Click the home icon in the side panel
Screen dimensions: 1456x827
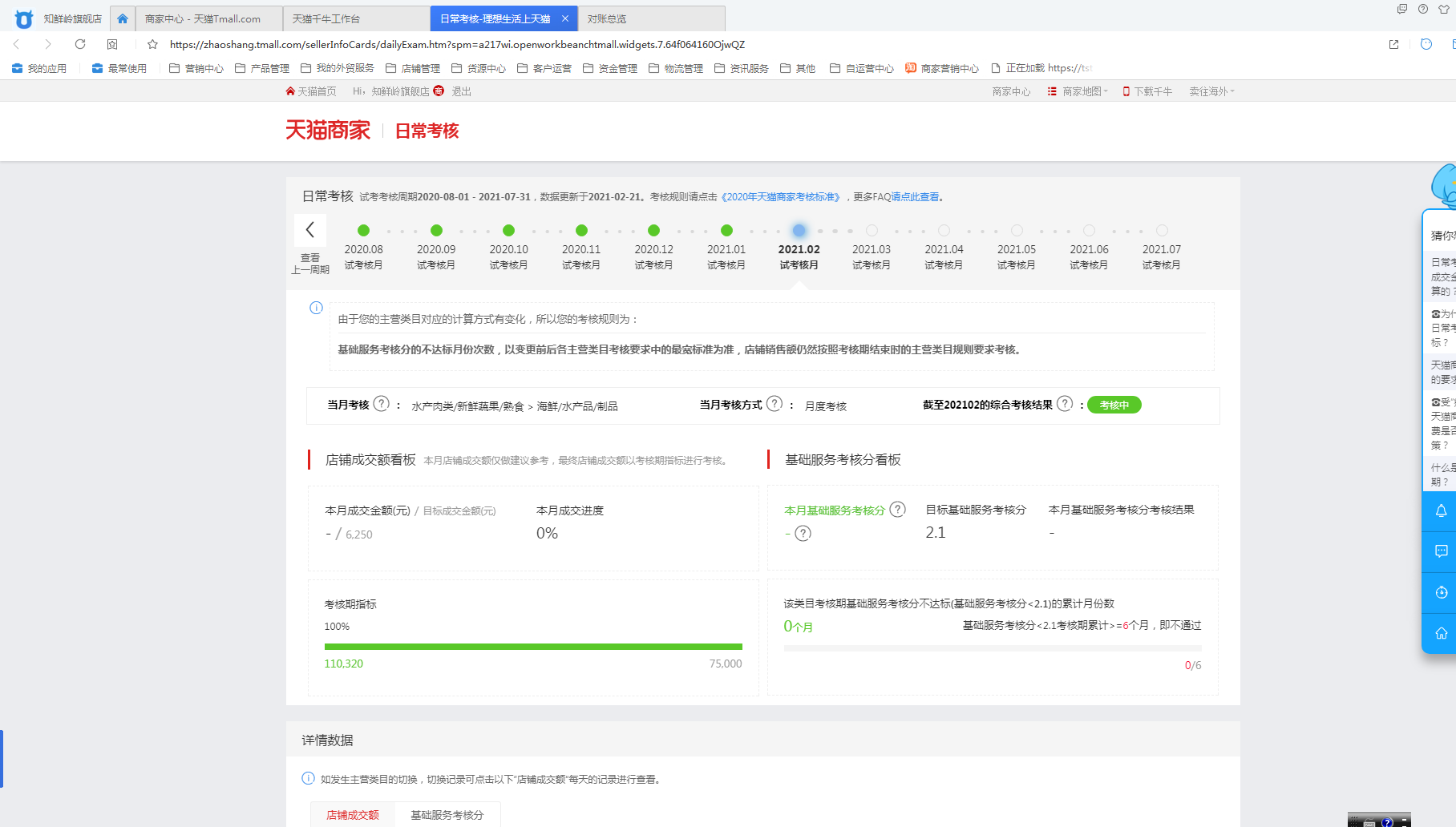(1441, 633)
